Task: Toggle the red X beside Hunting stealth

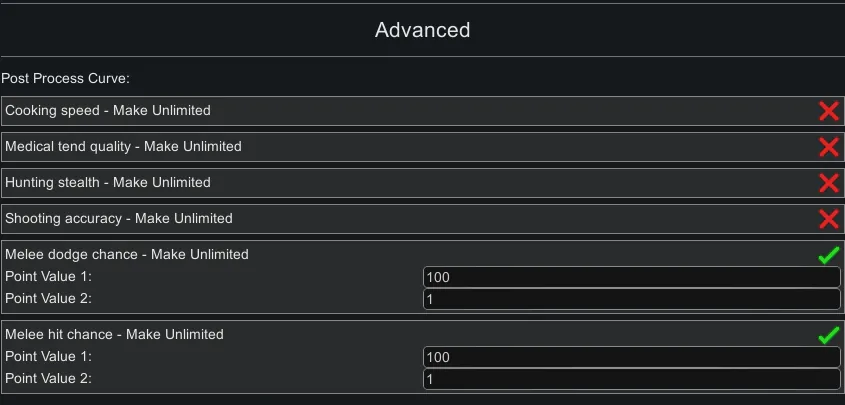Action: (828, 183)
